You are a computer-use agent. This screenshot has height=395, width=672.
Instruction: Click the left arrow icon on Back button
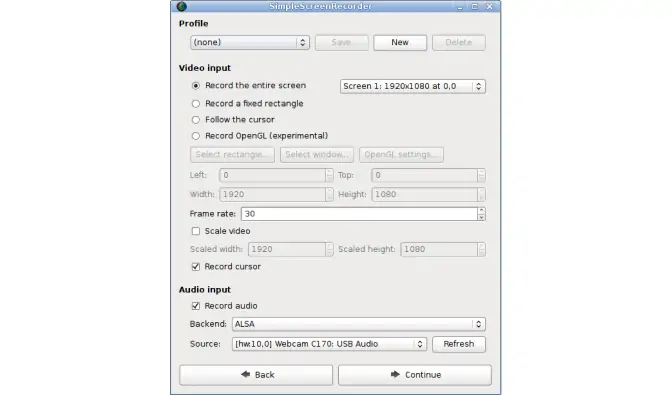[246, 374]
